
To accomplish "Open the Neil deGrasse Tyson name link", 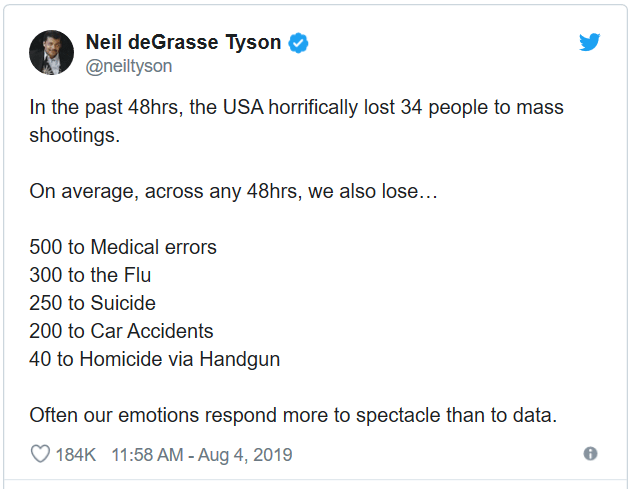I will (185, 42).
